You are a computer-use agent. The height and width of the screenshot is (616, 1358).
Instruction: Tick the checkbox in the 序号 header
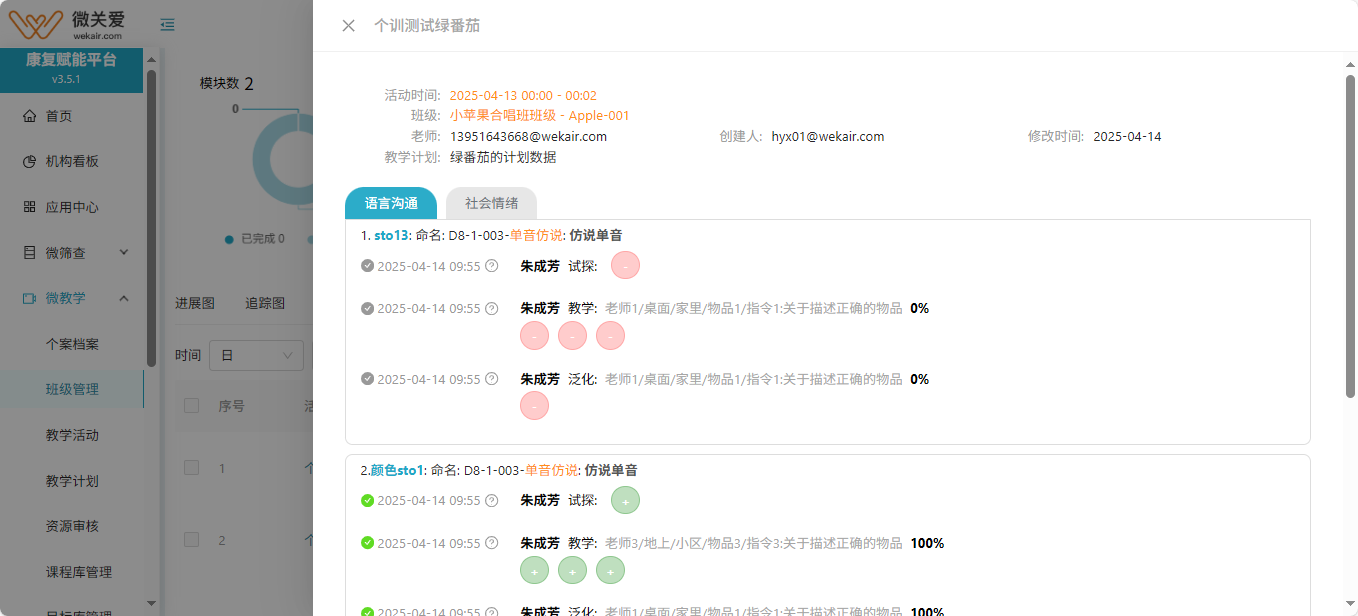[192, 406]
